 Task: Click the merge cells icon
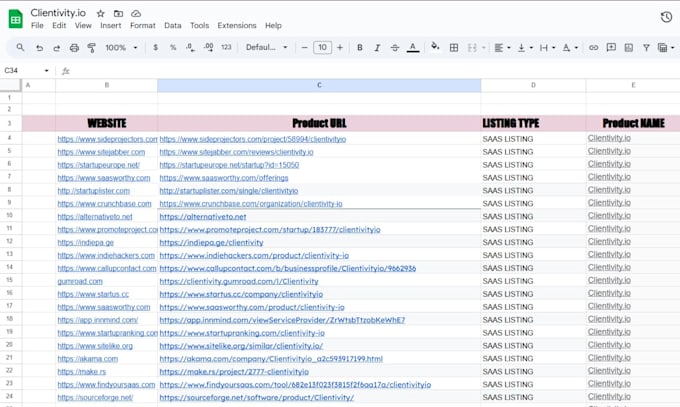tap(472, 47)
